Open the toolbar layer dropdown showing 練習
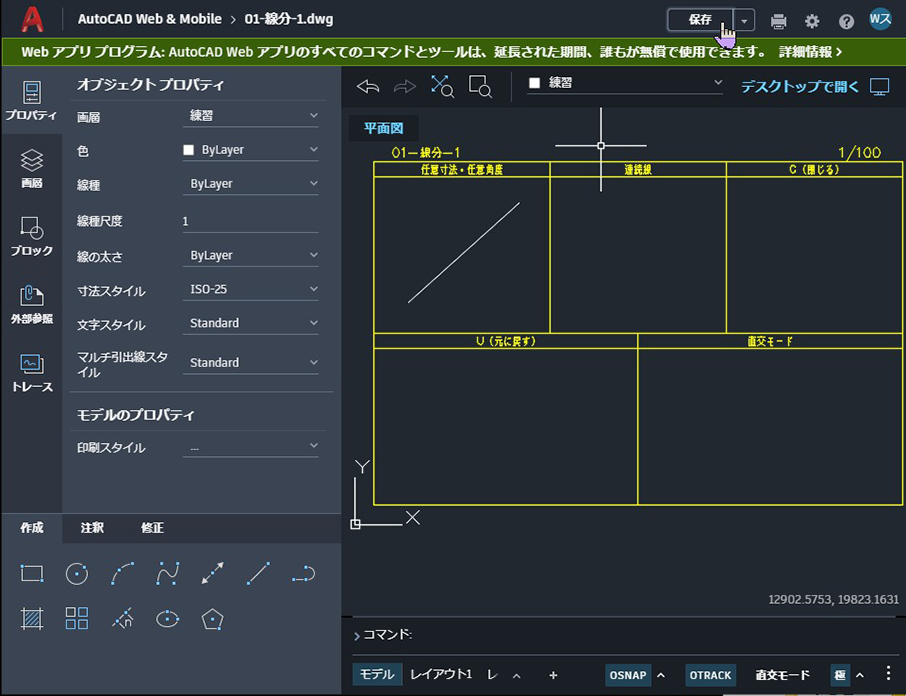Viewport: 906px width, 696px height. [x=625, y=83]
